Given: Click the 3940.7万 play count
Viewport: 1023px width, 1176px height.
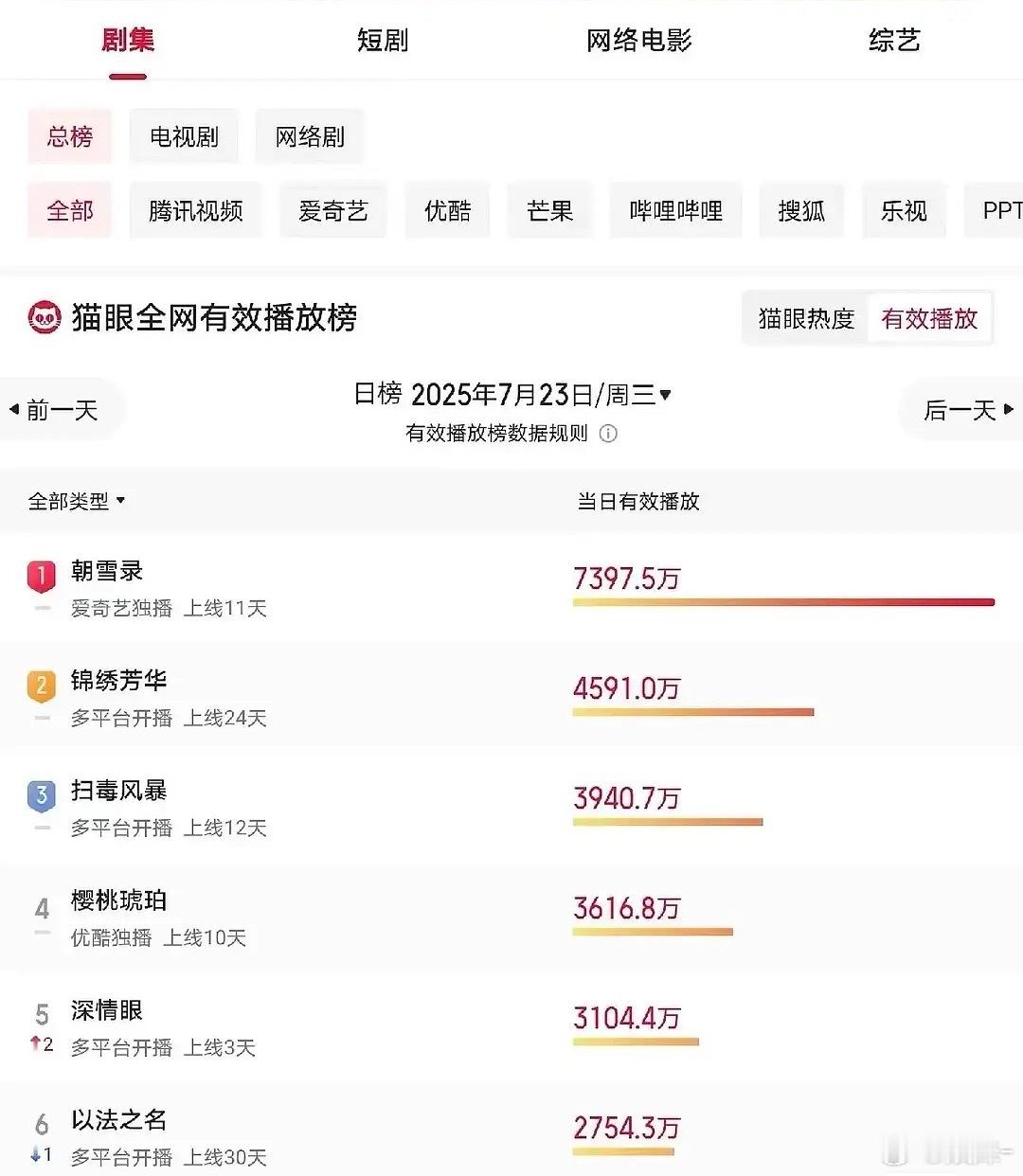Looking at the screenshot, I should (x=626, y=797).
